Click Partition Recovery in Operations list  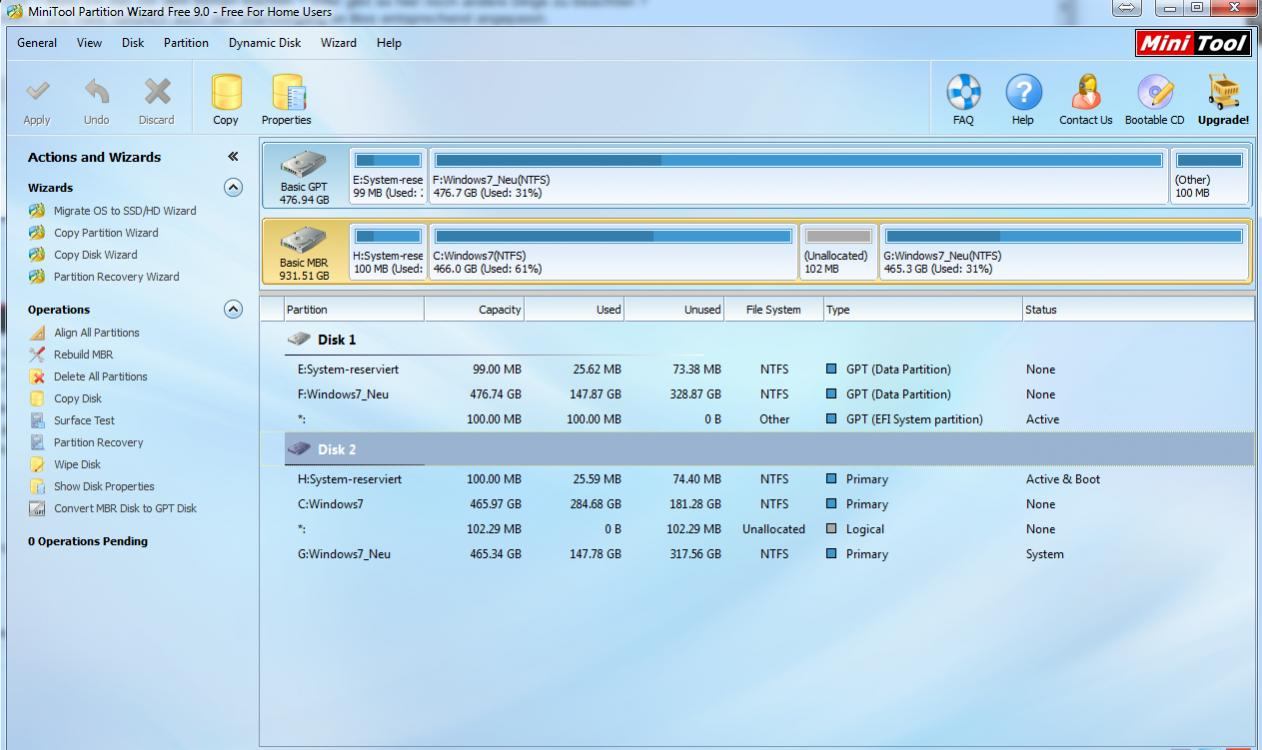[x=98, y=443]
